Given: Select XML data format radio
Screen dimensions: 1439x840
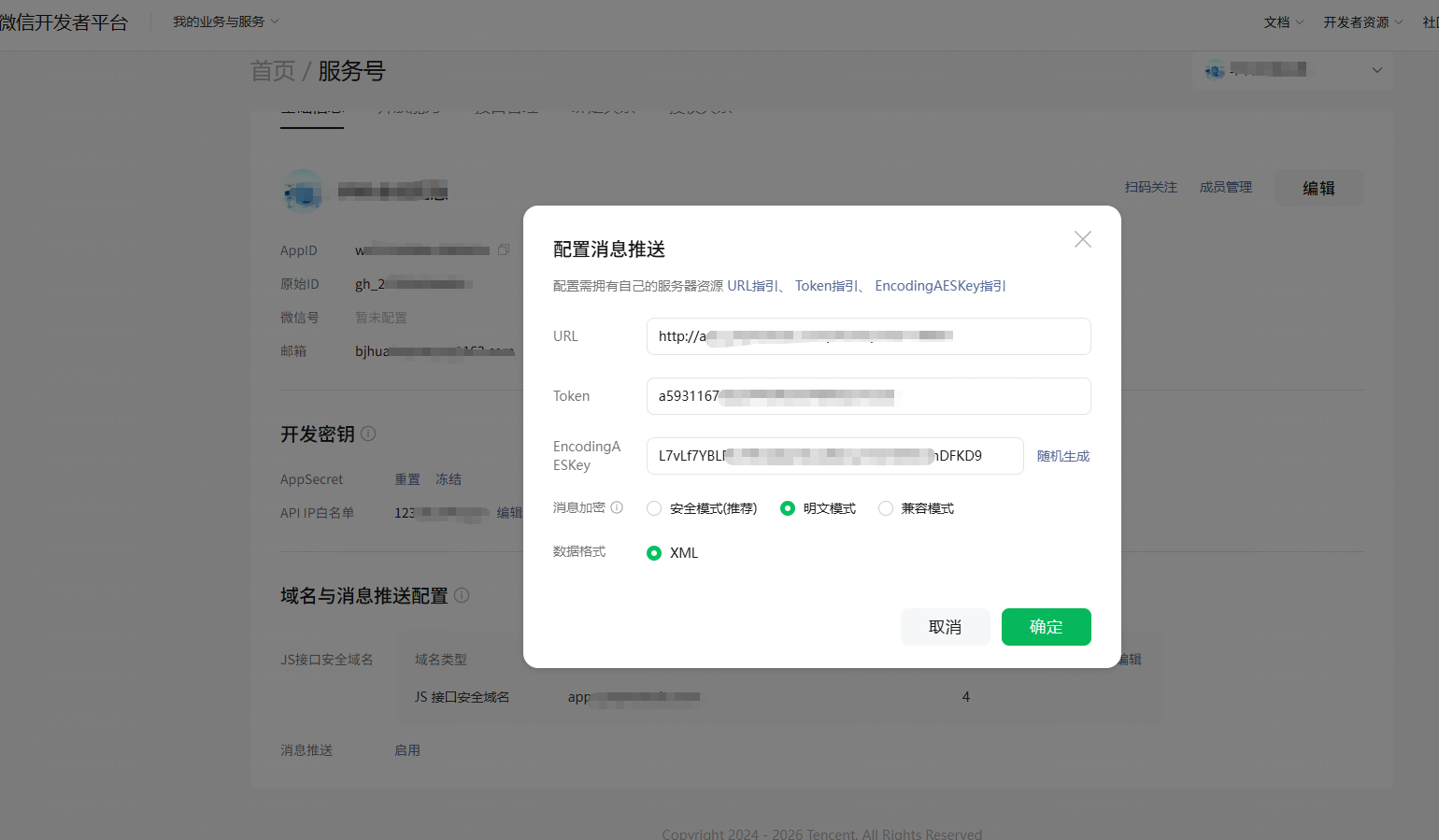Looking at the screenshot, I should 654,553.
